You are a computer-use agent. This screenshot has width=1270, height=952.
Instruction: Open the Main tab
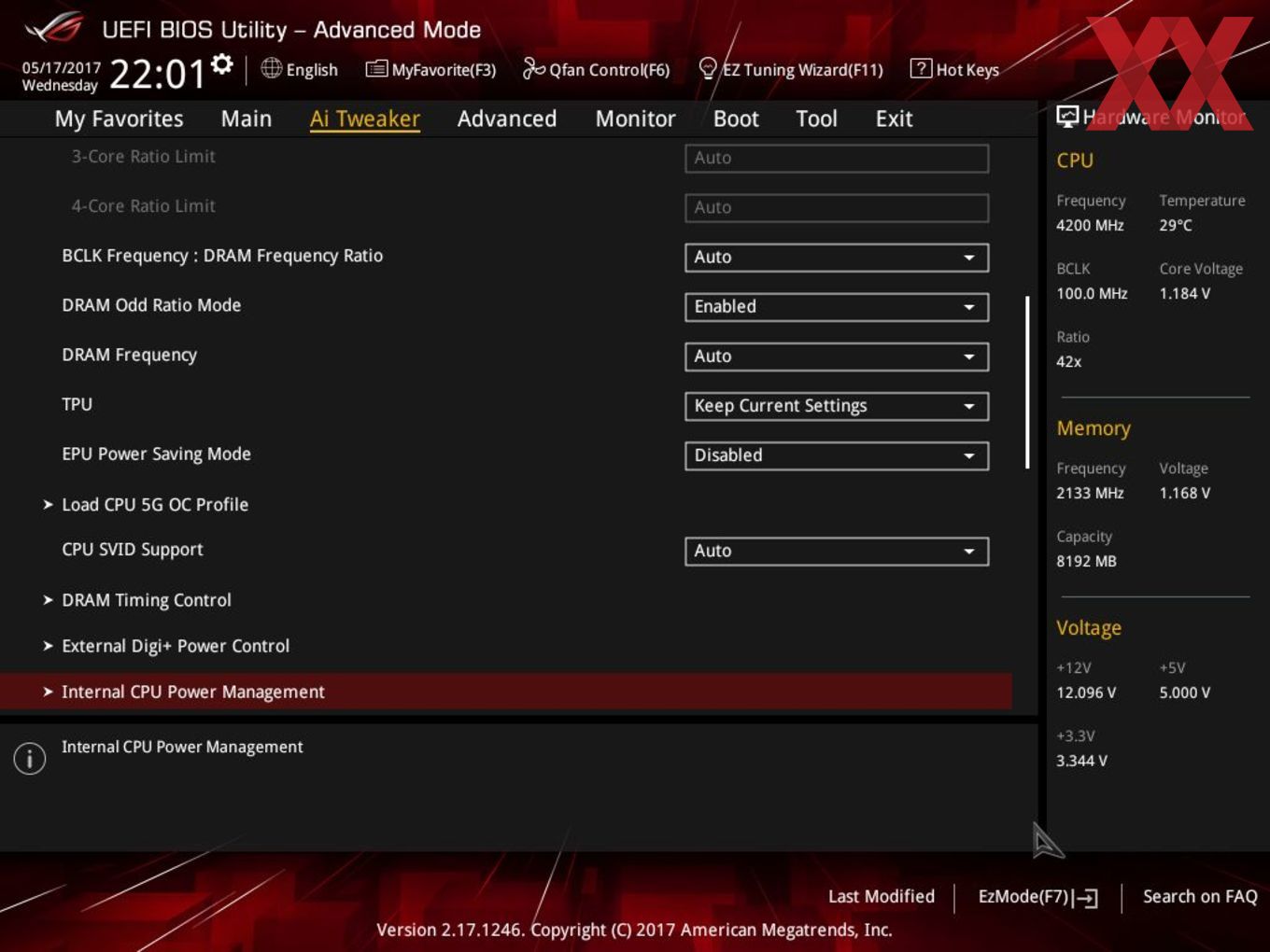pos(247,119)
